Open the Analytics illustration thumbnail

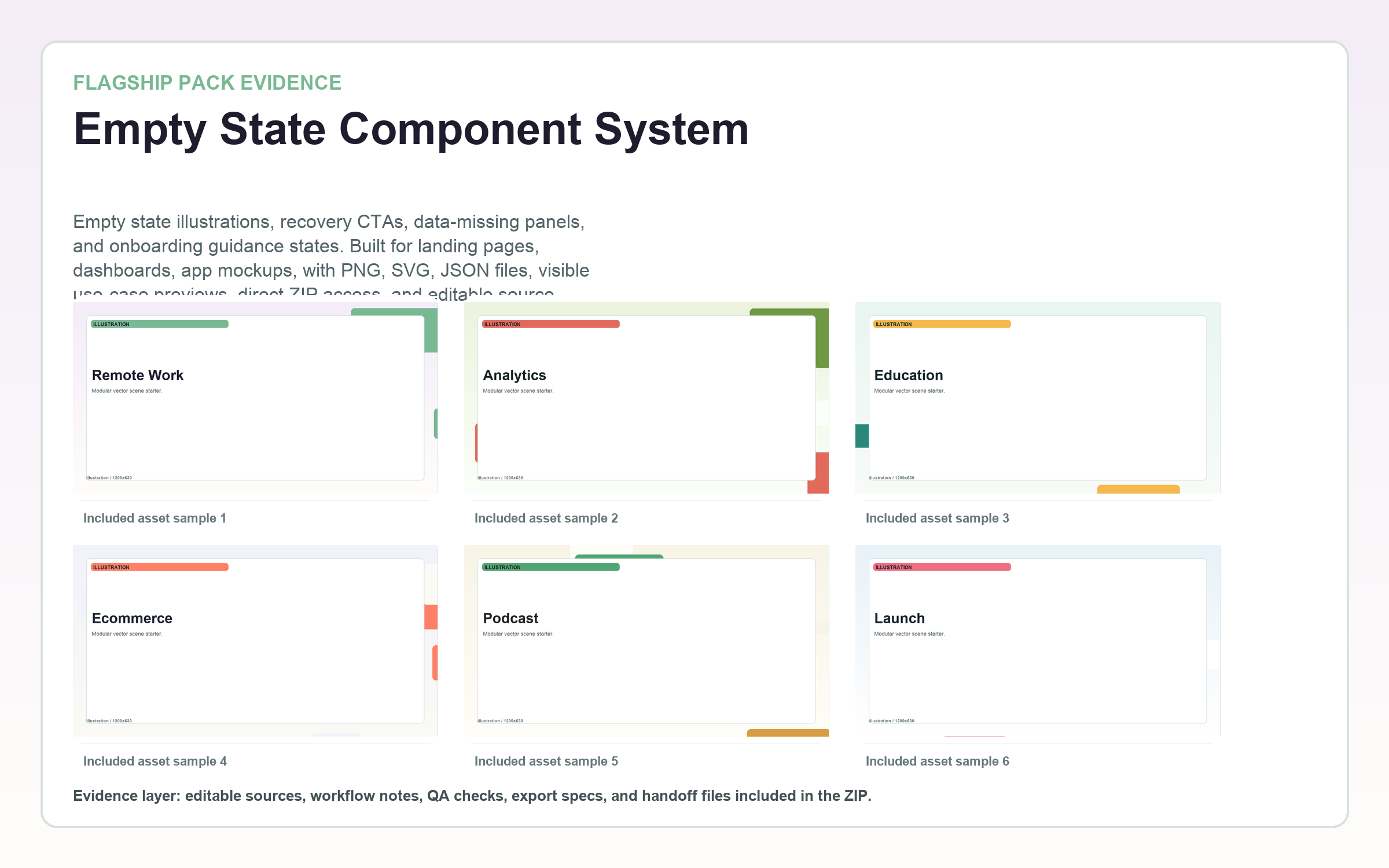[646, 398]
